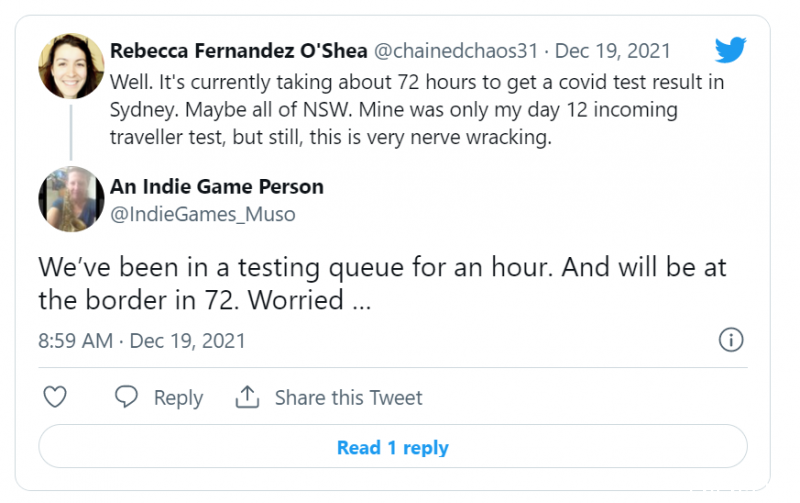Viewport: 800px width, 503px height.
Task: Click the Read 1 reply button
Action: 393,446
